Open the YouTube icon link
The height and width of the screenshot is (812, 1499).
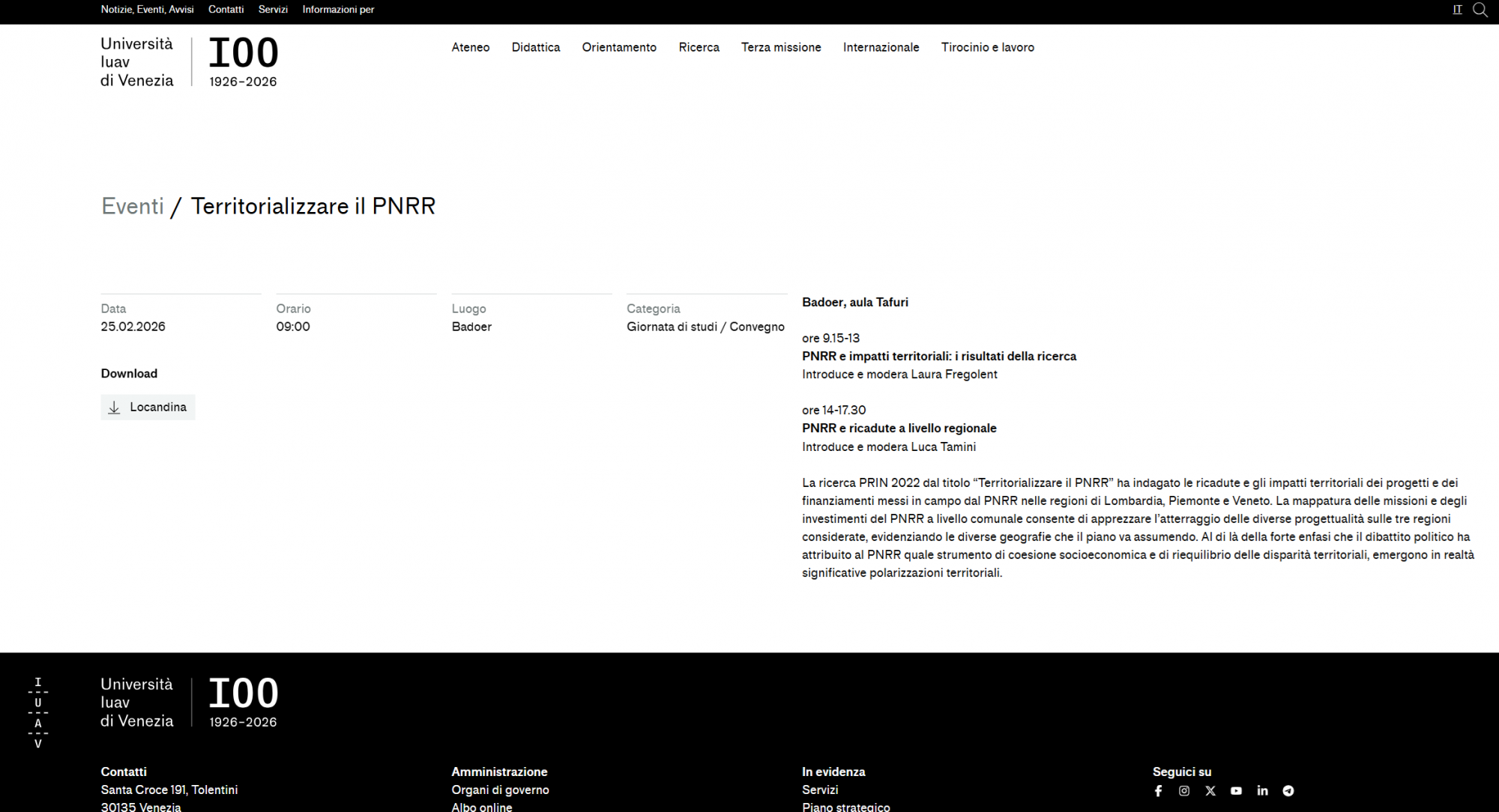click(1236, 791)
